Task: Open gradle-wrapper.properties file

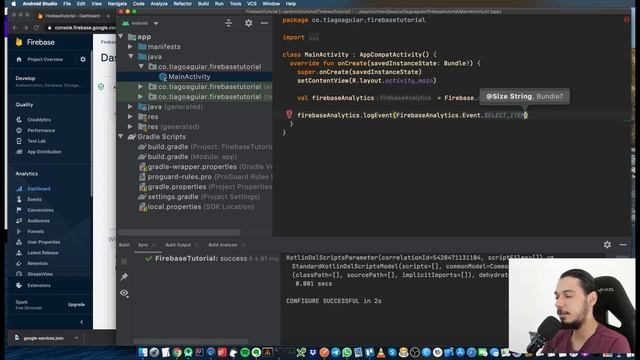Action: pyautogui.click(x=205, y=167)
